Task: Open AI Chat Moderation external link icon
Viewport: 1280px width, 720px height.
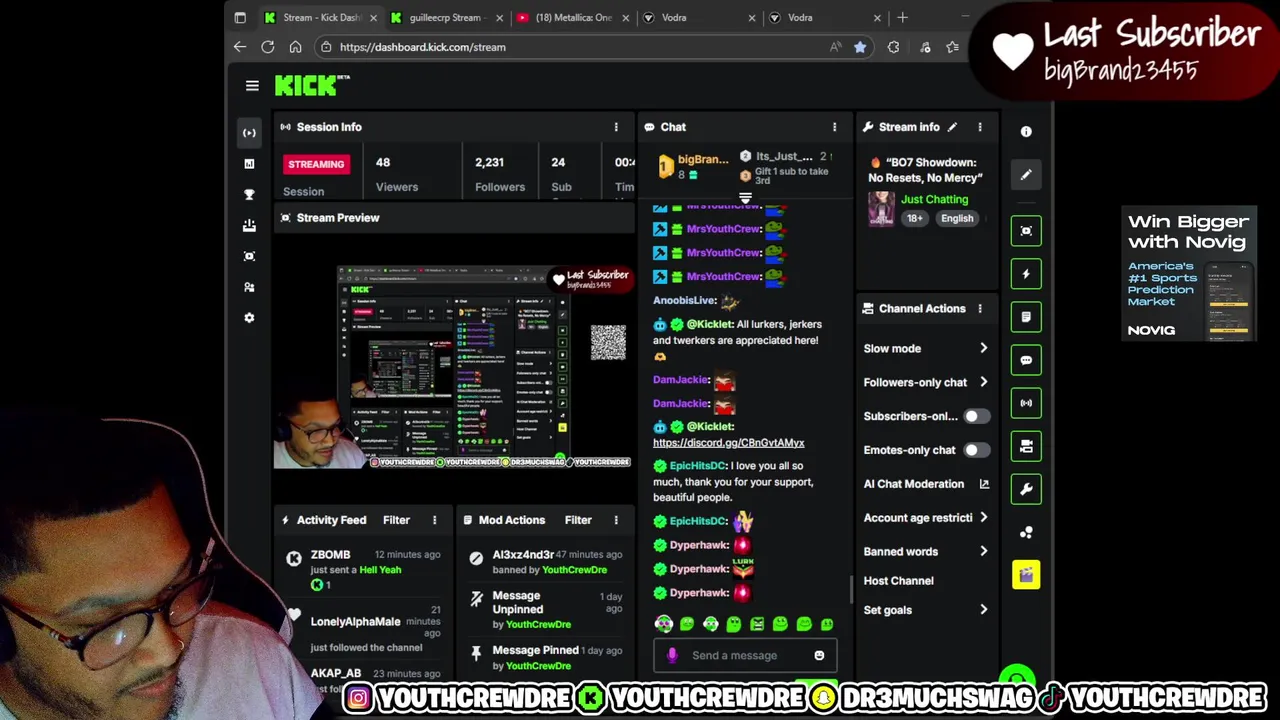Action: click(x=984, y=484)
